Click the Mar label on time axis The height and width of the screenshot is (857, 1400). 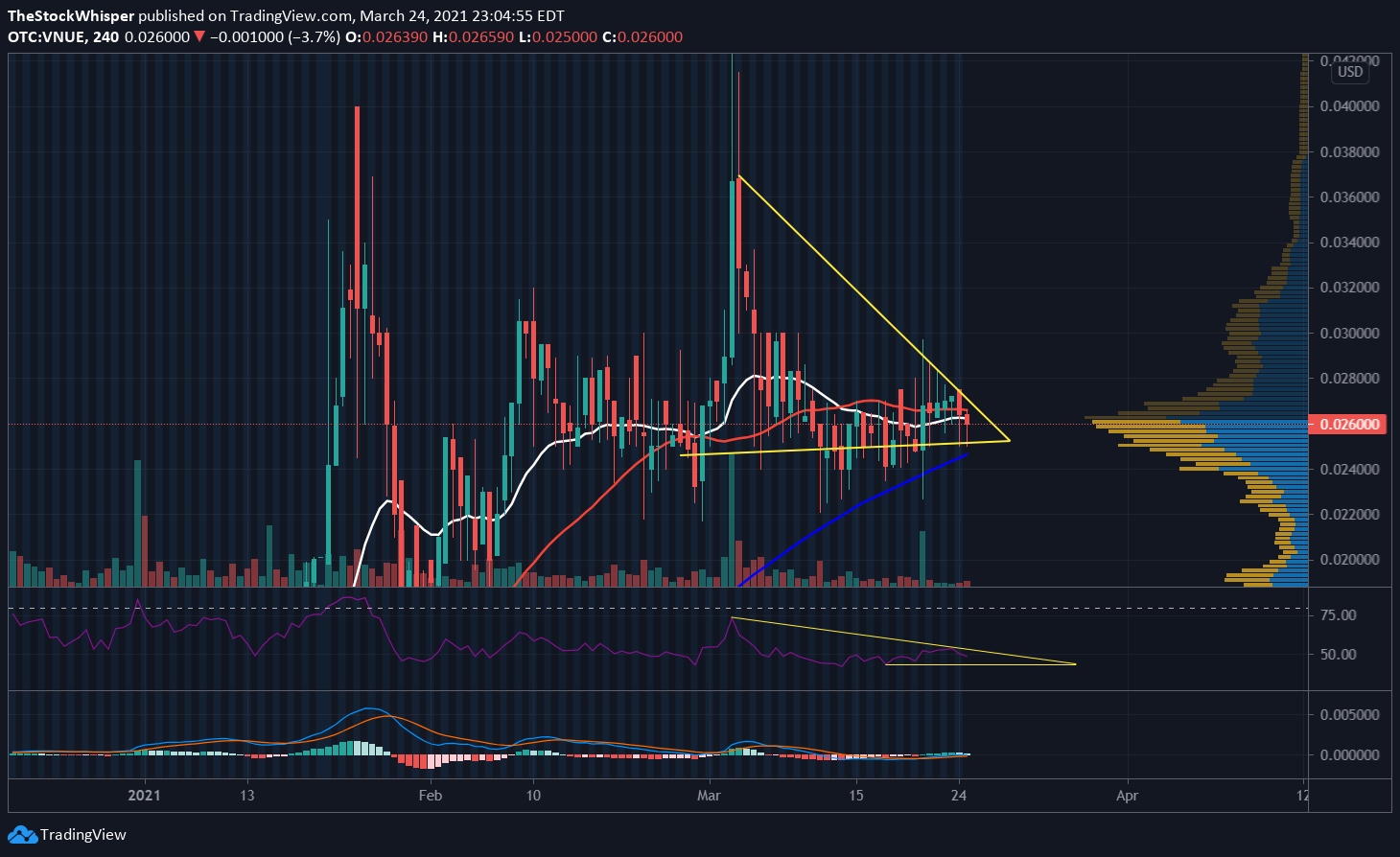coord(709,795)
